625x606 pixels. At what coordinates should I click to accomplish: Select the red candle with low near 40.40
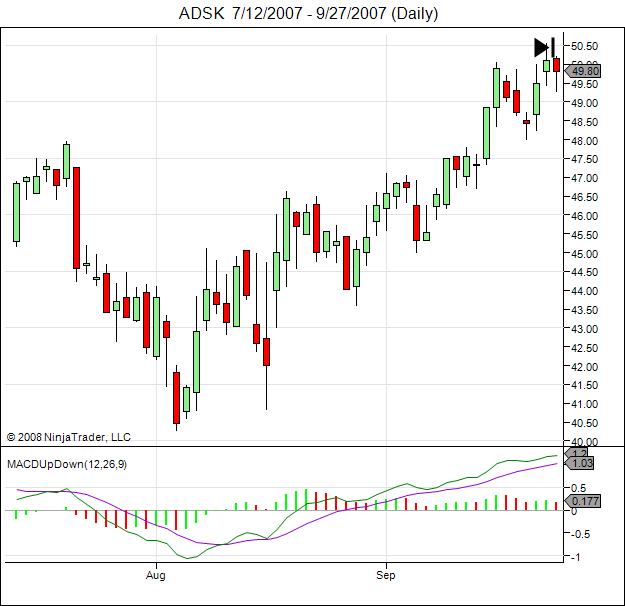176,397
